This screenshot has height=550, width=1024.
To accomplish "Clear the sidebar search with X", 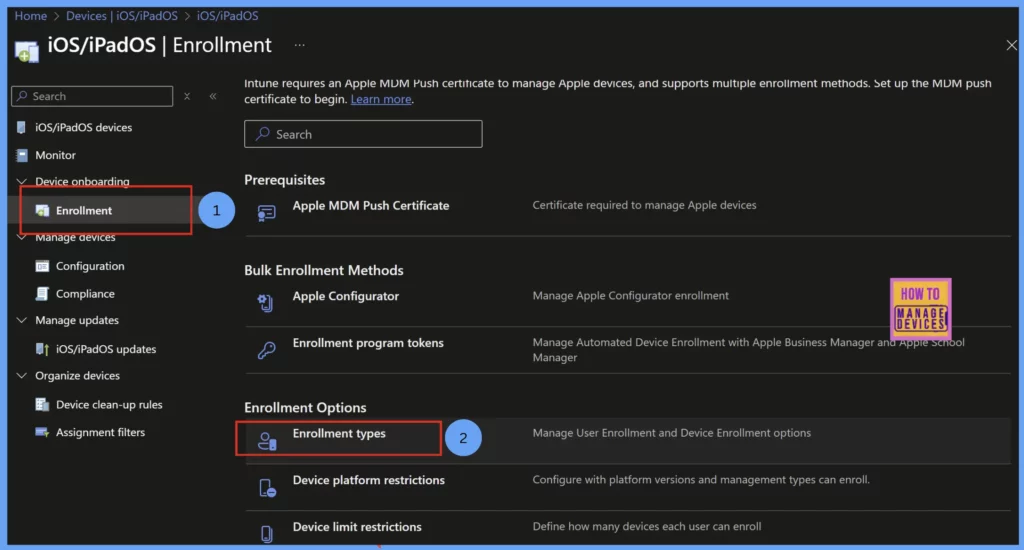I will [x=187, y=96].
